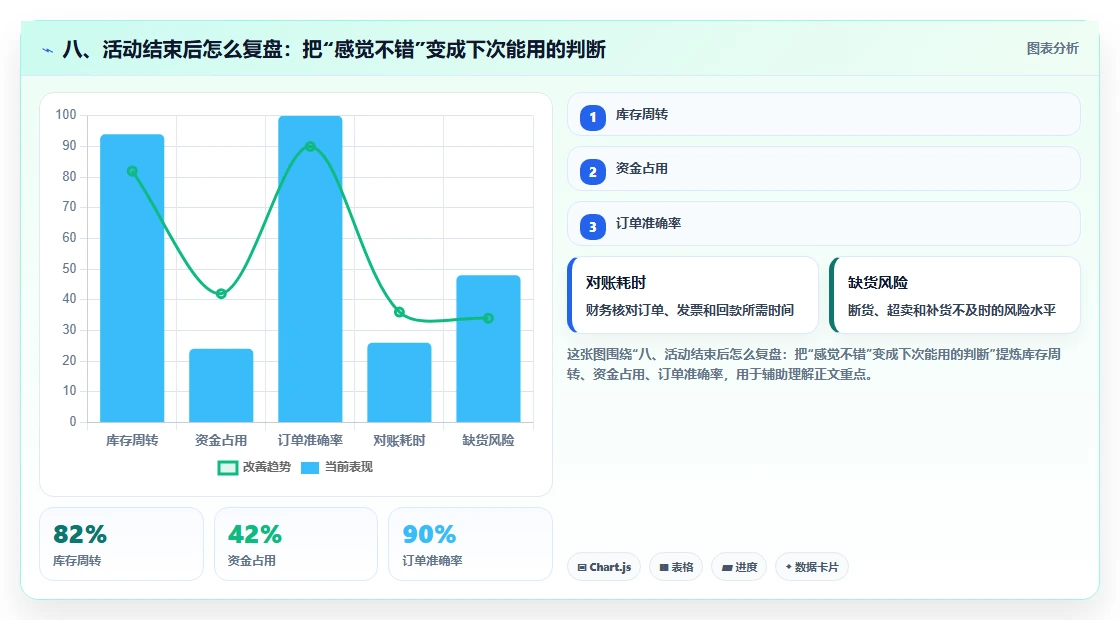Click the 90% 订单准确率 data card
1120x620 pixels.
tap(470, 544)
